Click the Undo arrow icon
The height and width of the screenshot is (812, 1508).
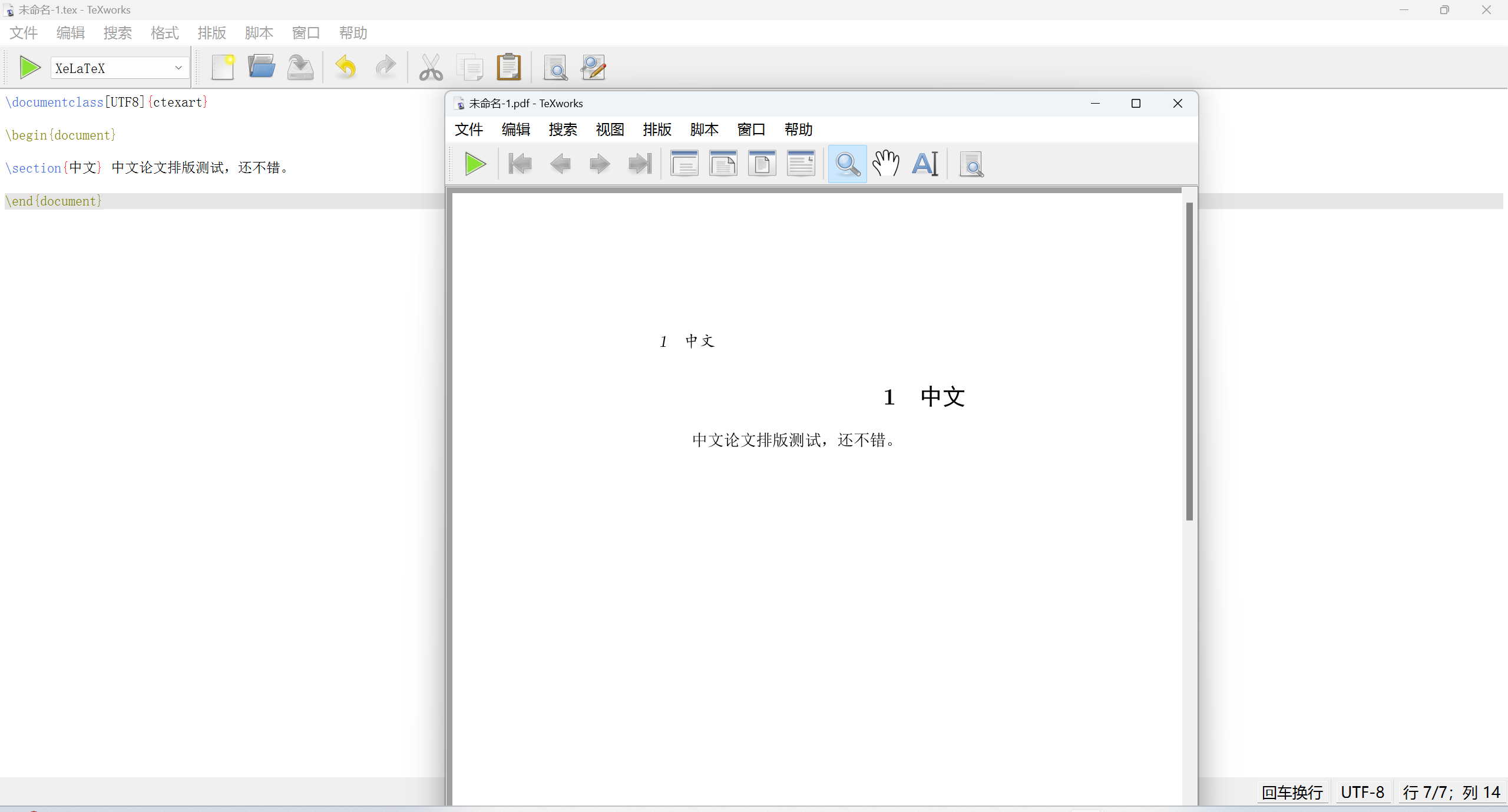click(x=346, y=68)
